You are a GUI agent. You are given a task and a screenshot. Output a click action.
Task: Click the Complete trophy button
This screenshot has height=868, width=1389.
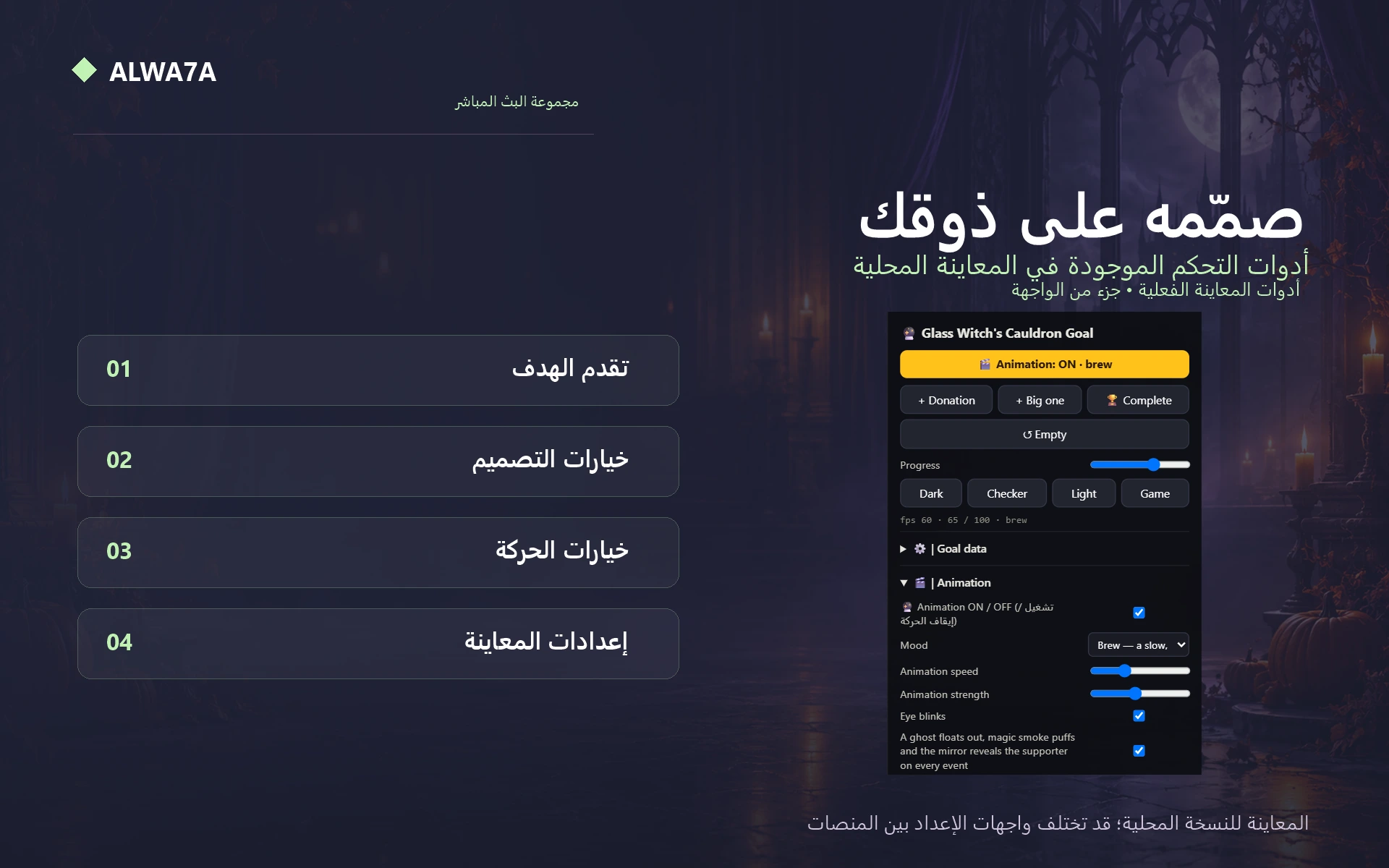point(1138,400)
